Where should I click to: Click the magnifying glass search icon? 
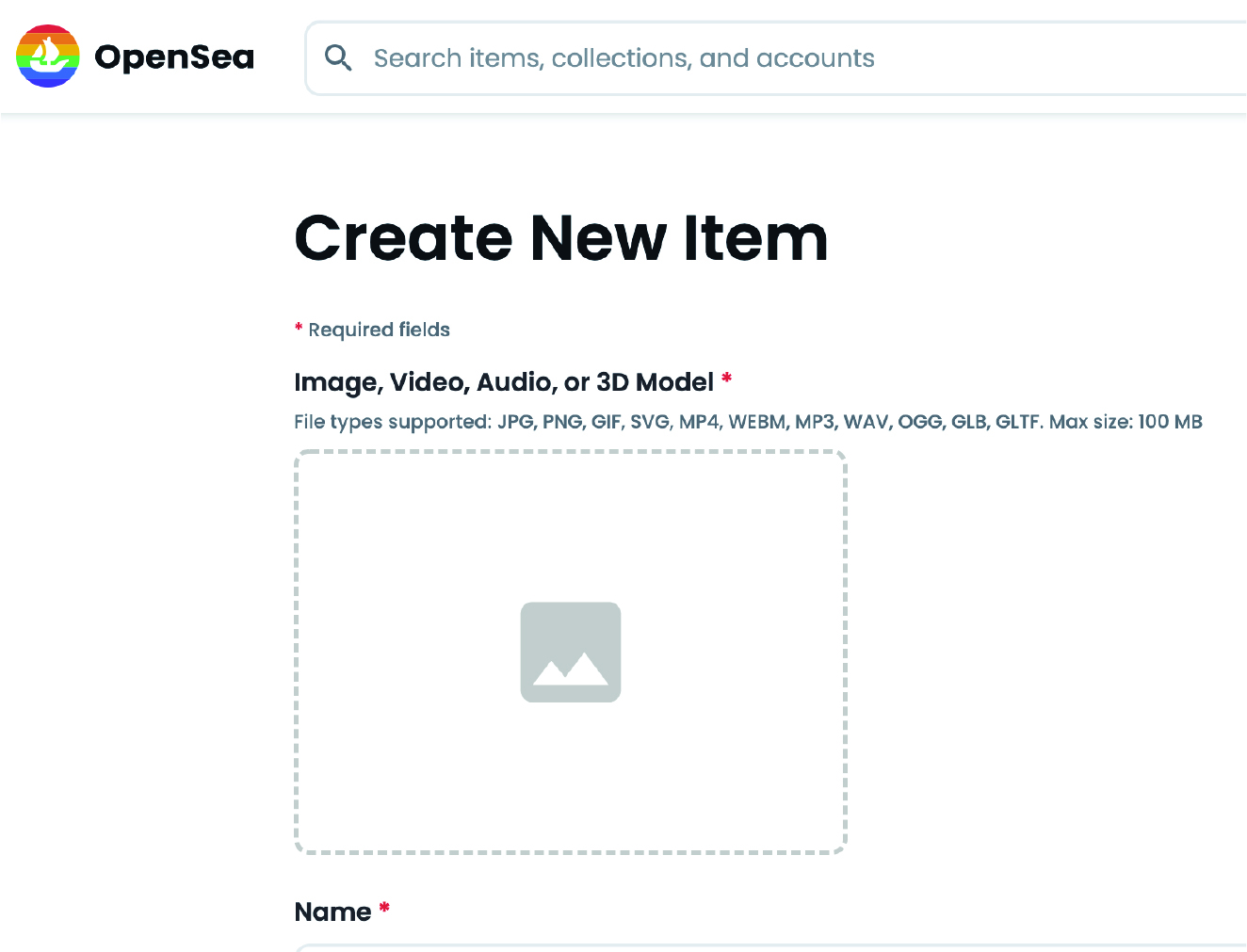(x=338, y=58)
